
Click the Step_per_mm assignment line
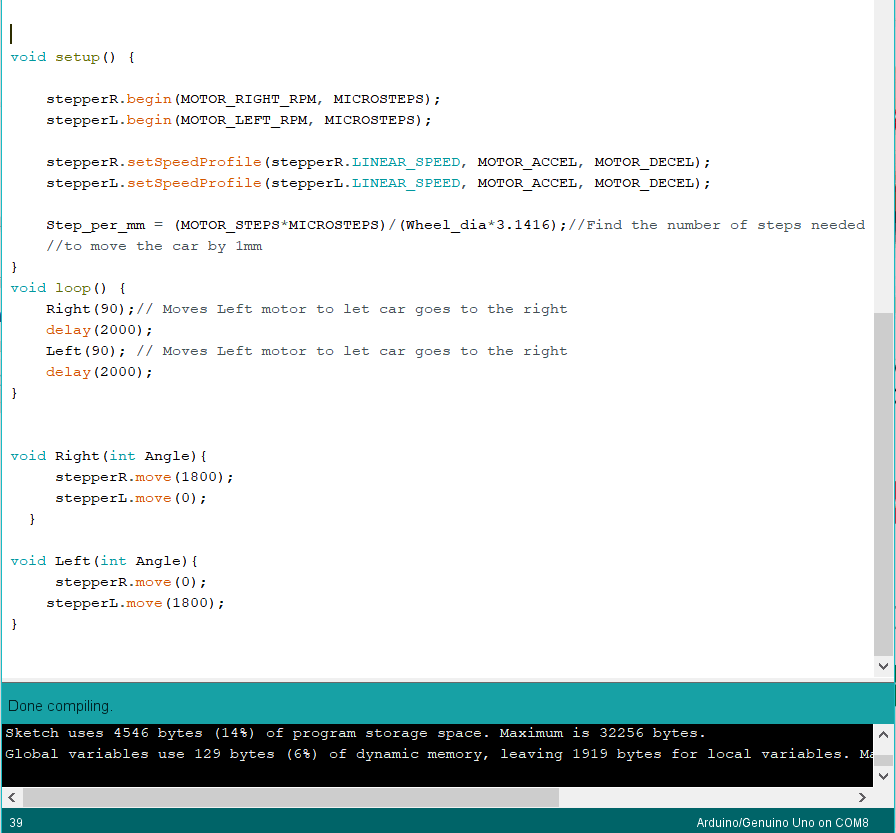(x=455, y=225)
